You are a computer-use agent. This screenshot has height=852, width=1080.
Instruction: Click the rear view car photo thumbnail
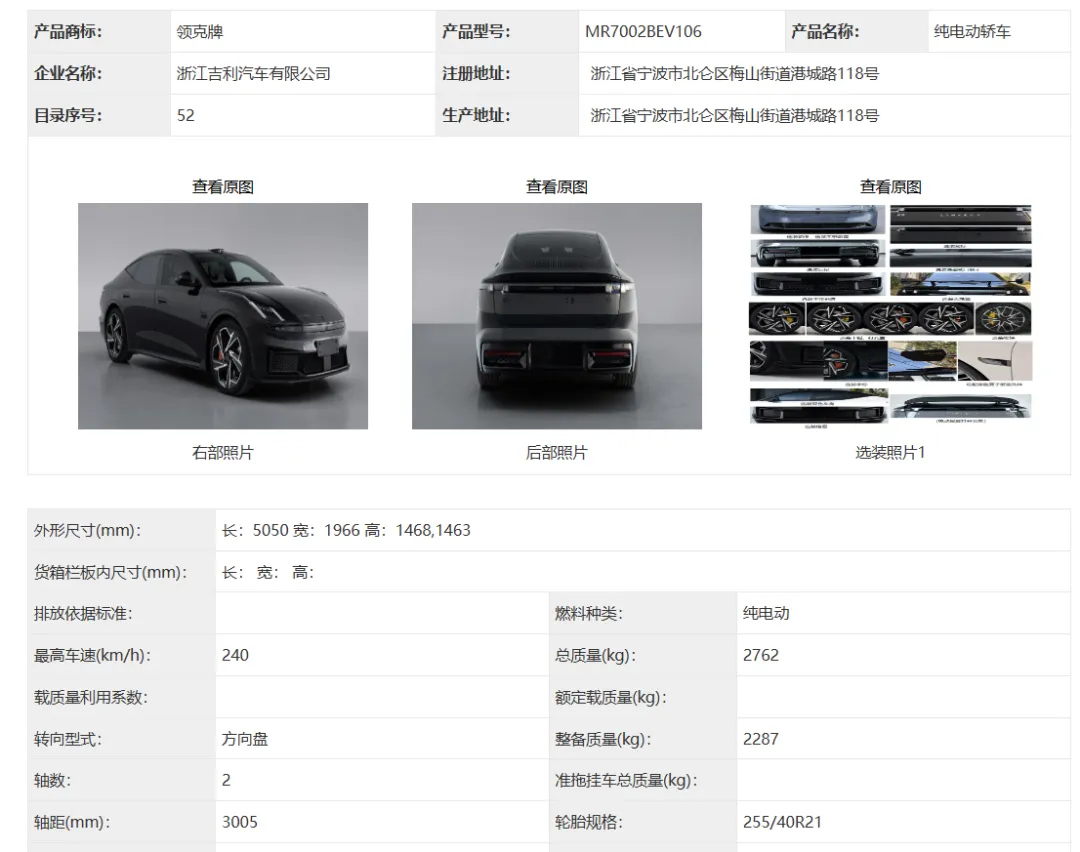557,316
